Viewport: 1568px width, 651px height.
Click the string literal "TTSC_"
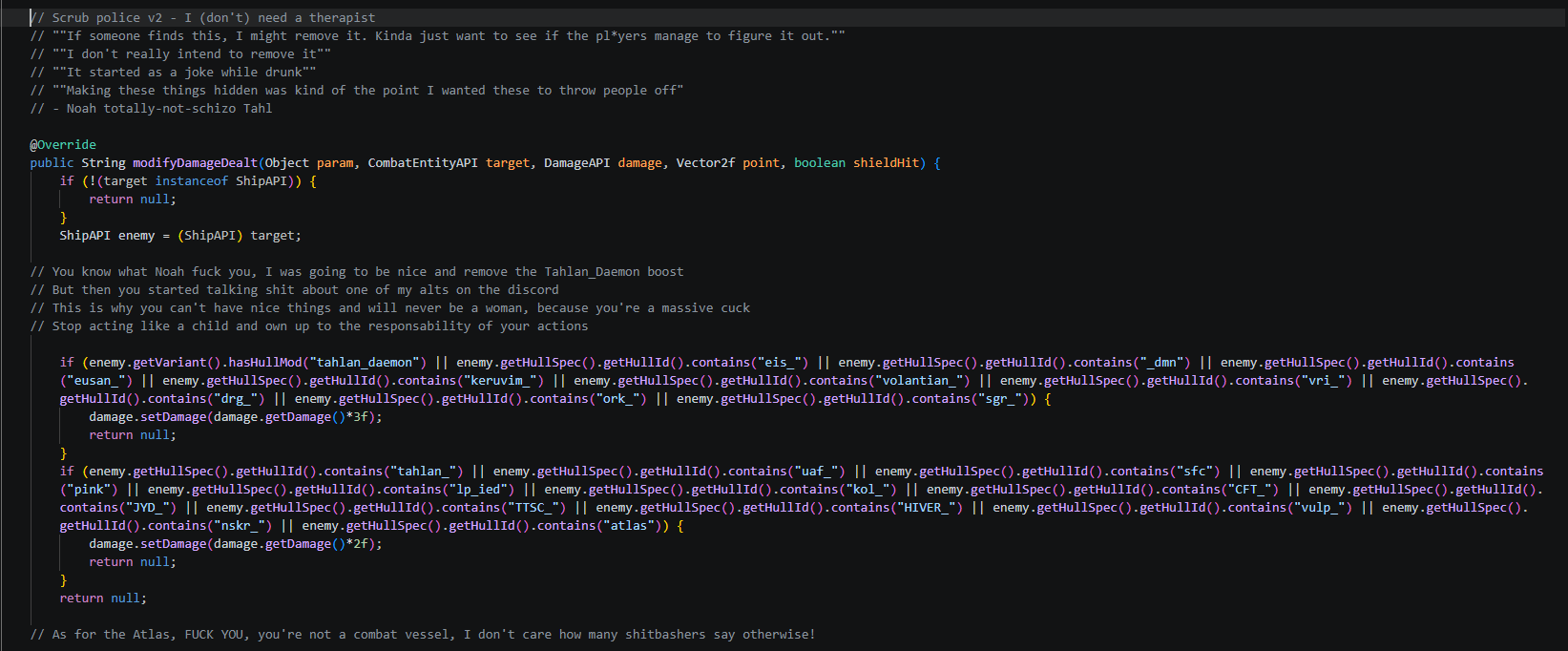coord(533,507)
